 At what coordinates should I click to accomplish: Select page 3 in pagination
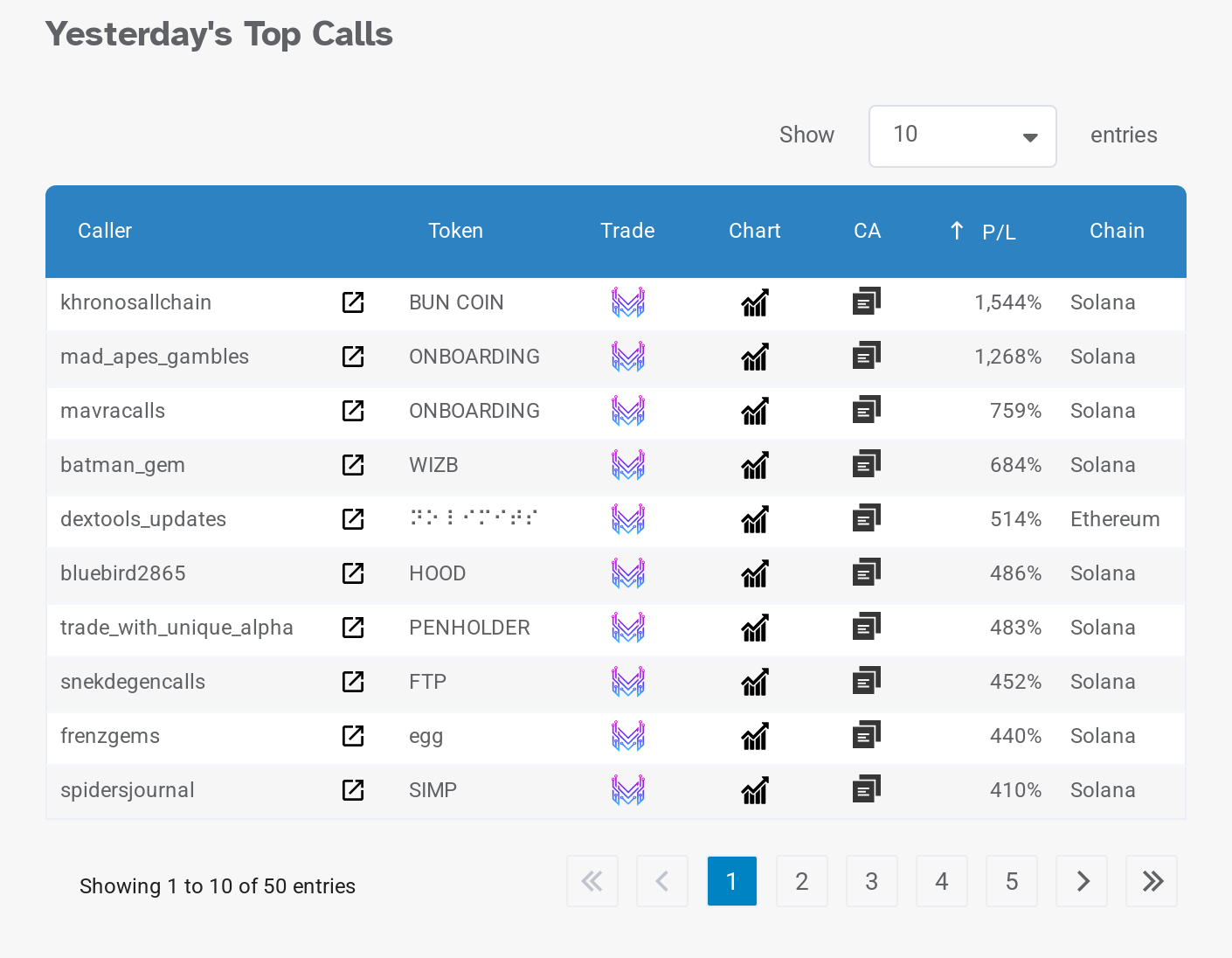pyautogui.click(x=871, y=881)
